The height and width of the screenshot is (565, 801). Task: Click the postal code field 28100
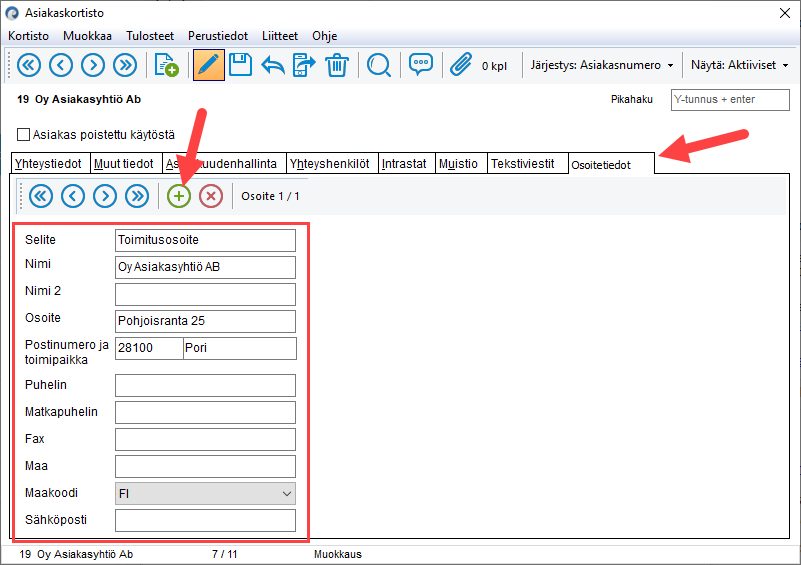[x=149, y=348]
